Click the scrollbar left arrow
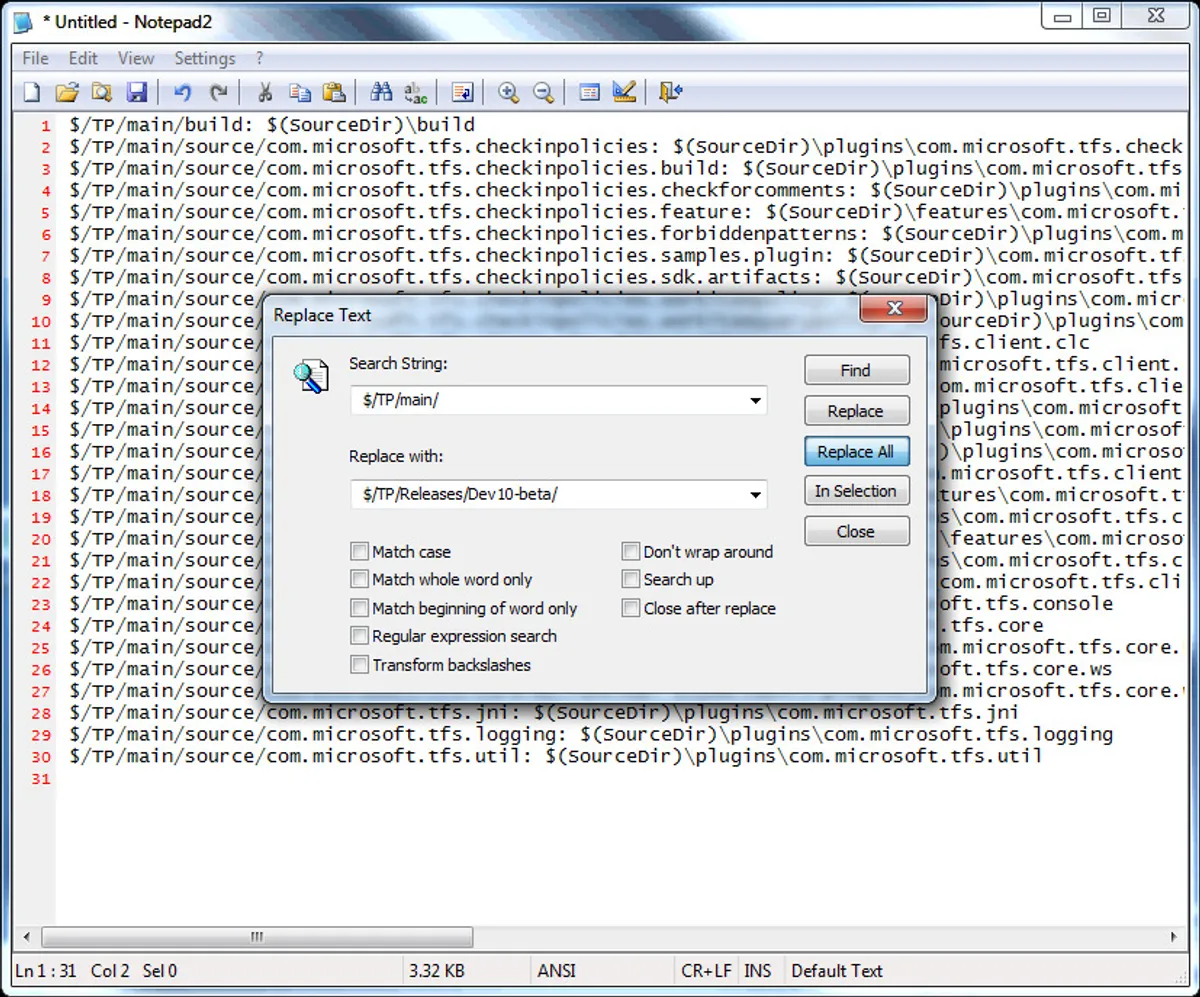1200x997 pixels. [x=28, y=937]
